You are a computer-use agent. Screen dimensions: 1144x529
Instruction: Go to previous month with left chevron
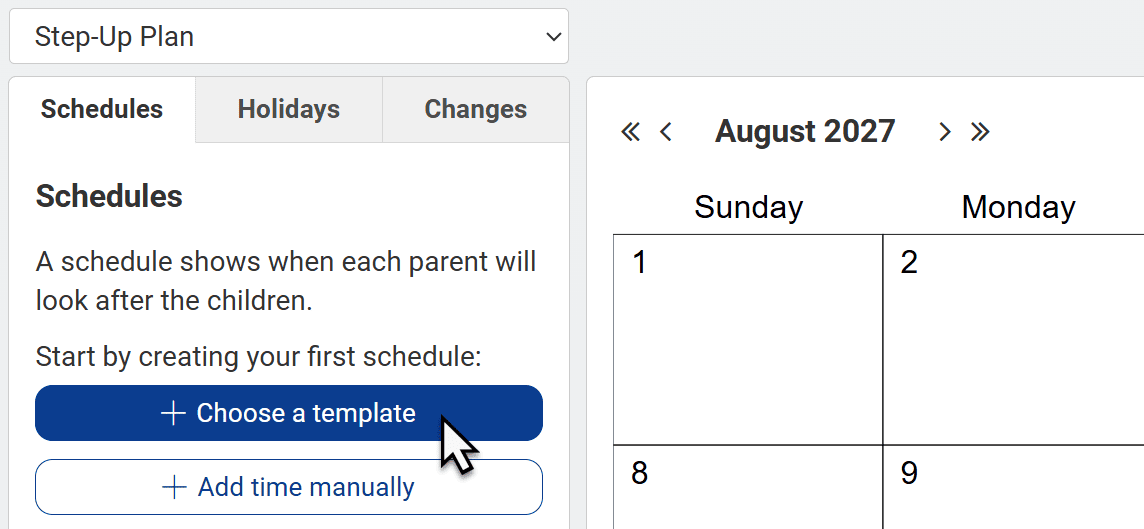click(665, 132)
